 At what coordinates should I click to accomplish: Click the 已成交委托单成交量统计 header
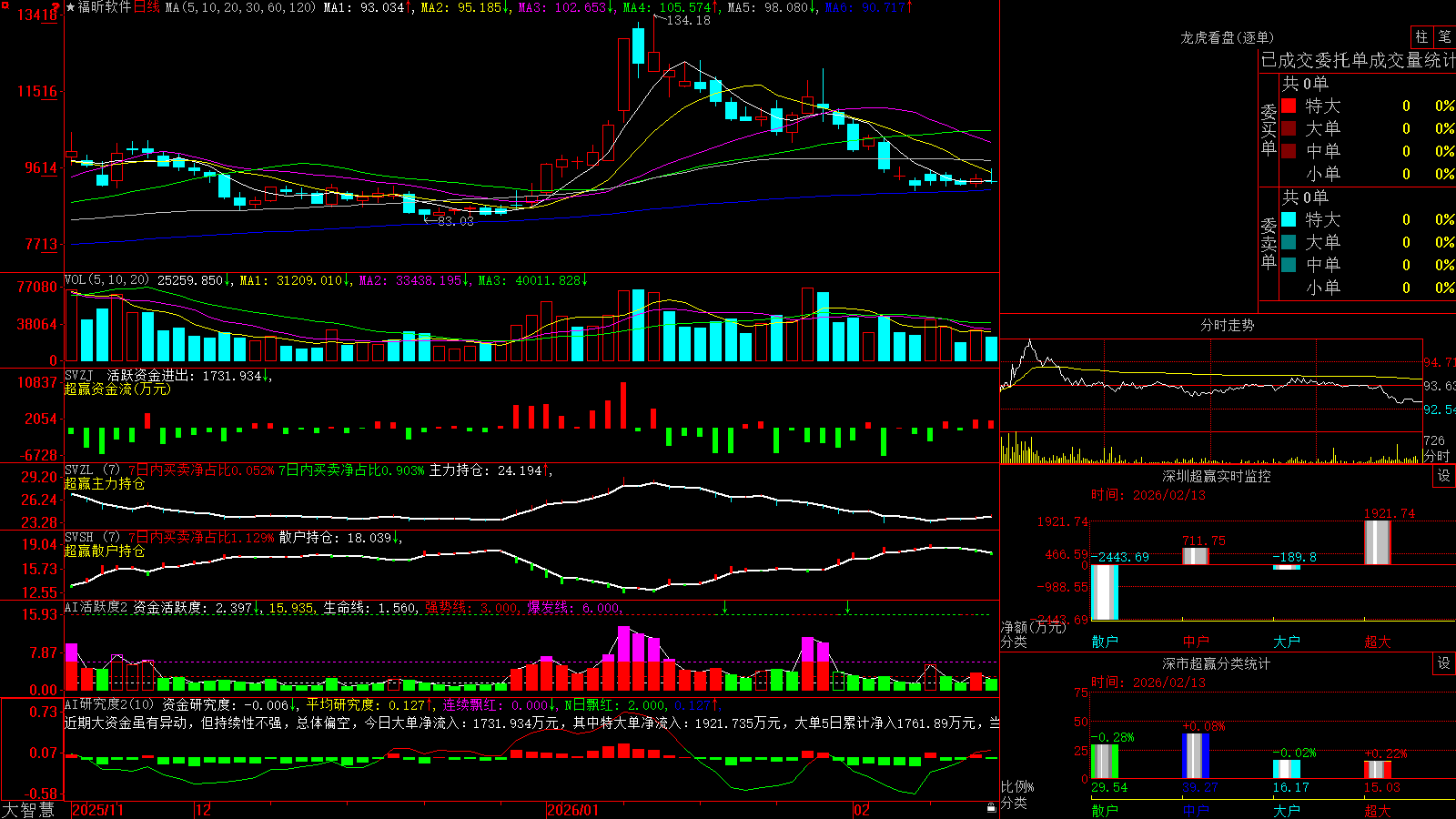[x=1358, y=60]
